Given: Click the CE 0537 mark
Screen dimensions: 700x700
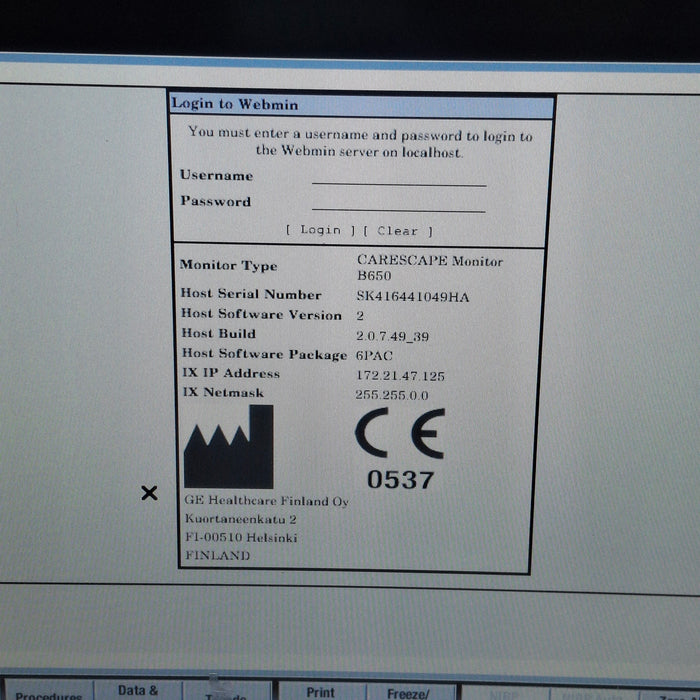Looking at the screenshot, I should pos(400,448).
